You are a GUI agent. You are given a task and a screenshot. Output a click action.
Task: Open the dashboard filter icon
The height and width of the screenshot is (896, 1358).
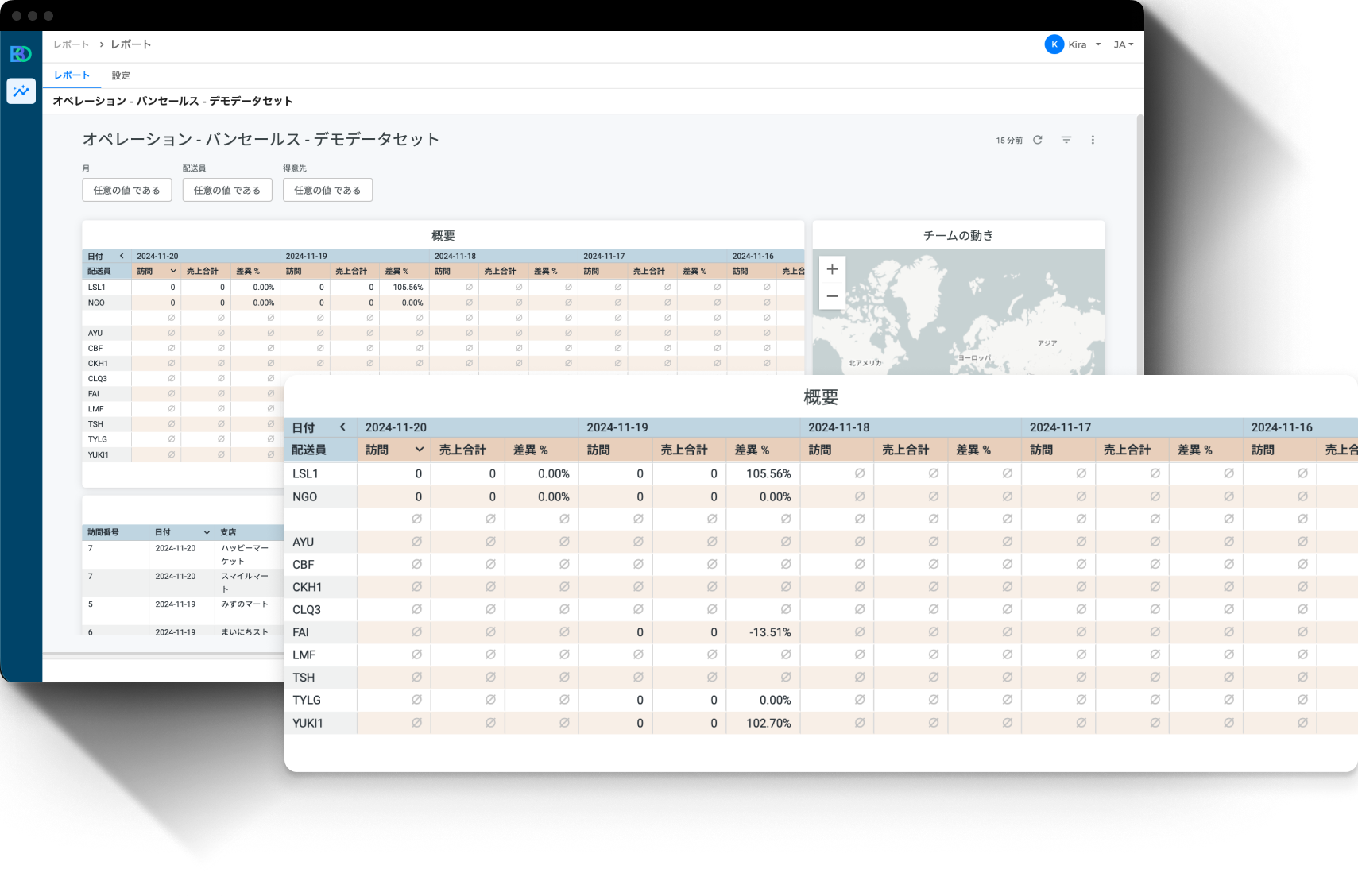point(1066,140)
